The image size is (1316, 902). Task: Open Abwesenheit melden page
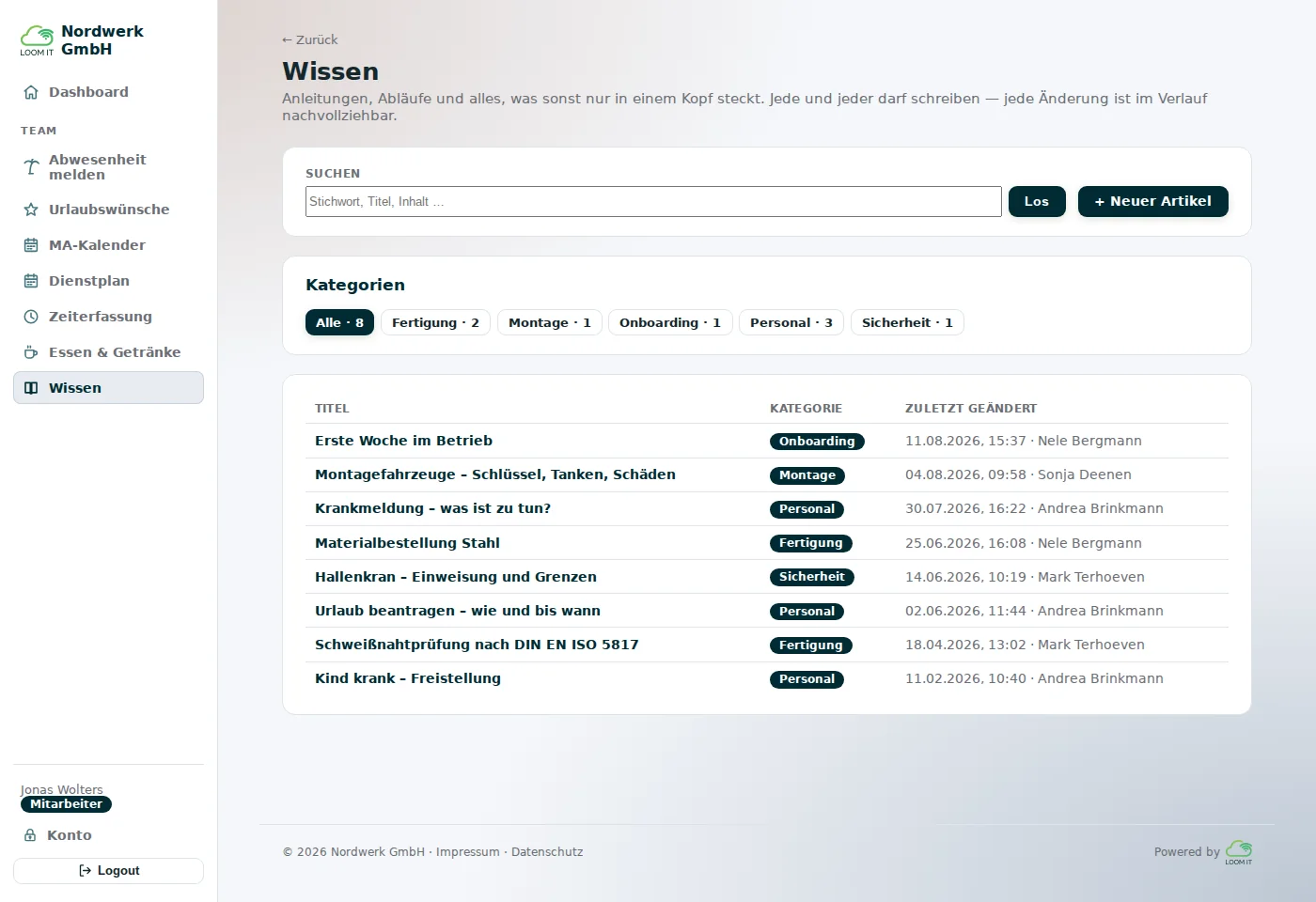pyautogui.click(x=108, y=167)
